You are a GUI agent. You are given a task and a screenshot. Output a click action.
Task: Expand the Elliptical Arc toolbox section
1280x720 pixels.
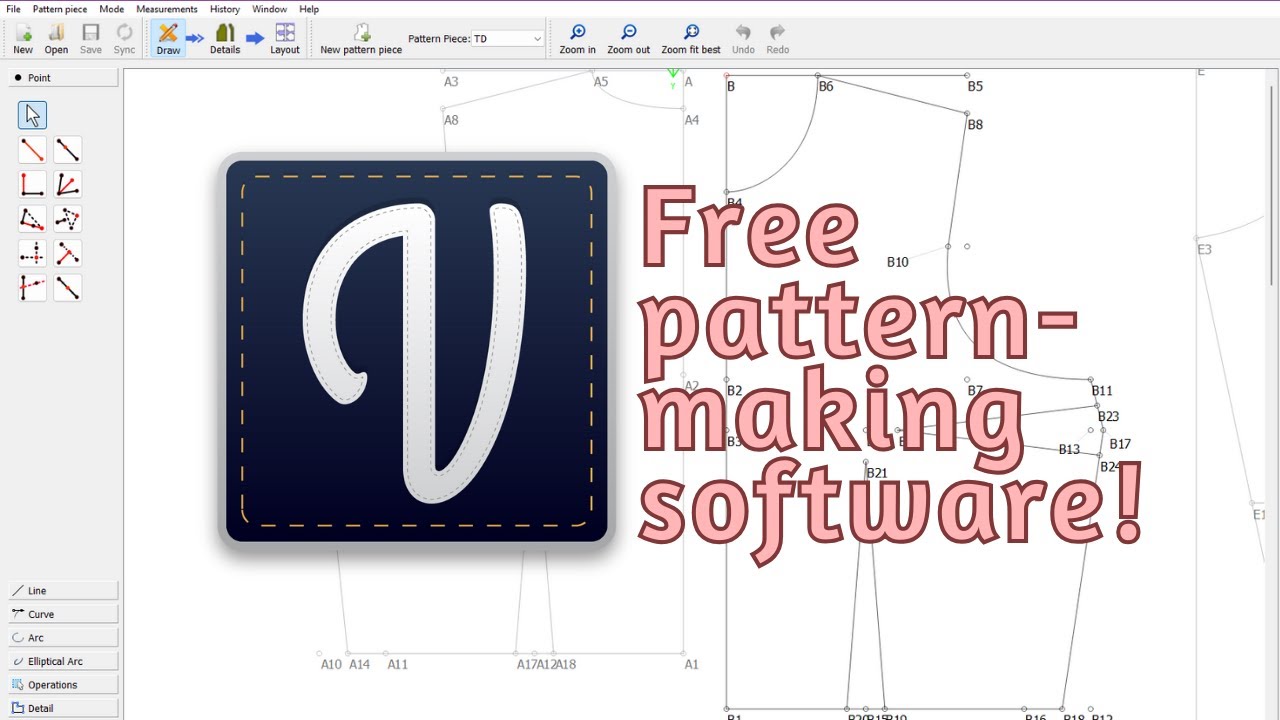[63, 661]
